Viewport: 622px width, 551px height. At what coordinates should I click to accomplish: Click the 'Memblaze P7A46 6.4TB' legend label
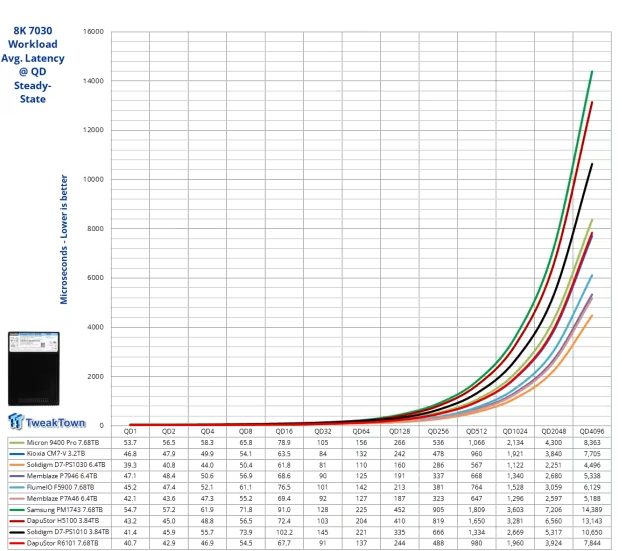click(x=61, y=499)
